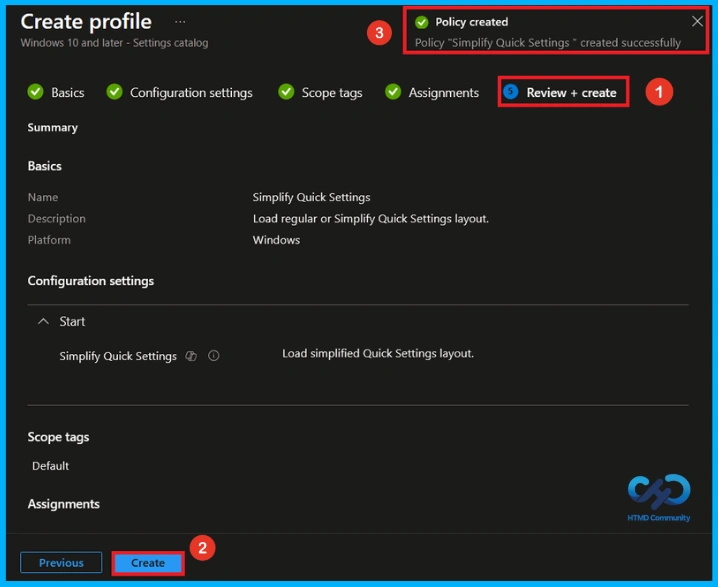Click the Policy created successfully message text
Screen dimensions: 718x587
[x=548, y=43]
